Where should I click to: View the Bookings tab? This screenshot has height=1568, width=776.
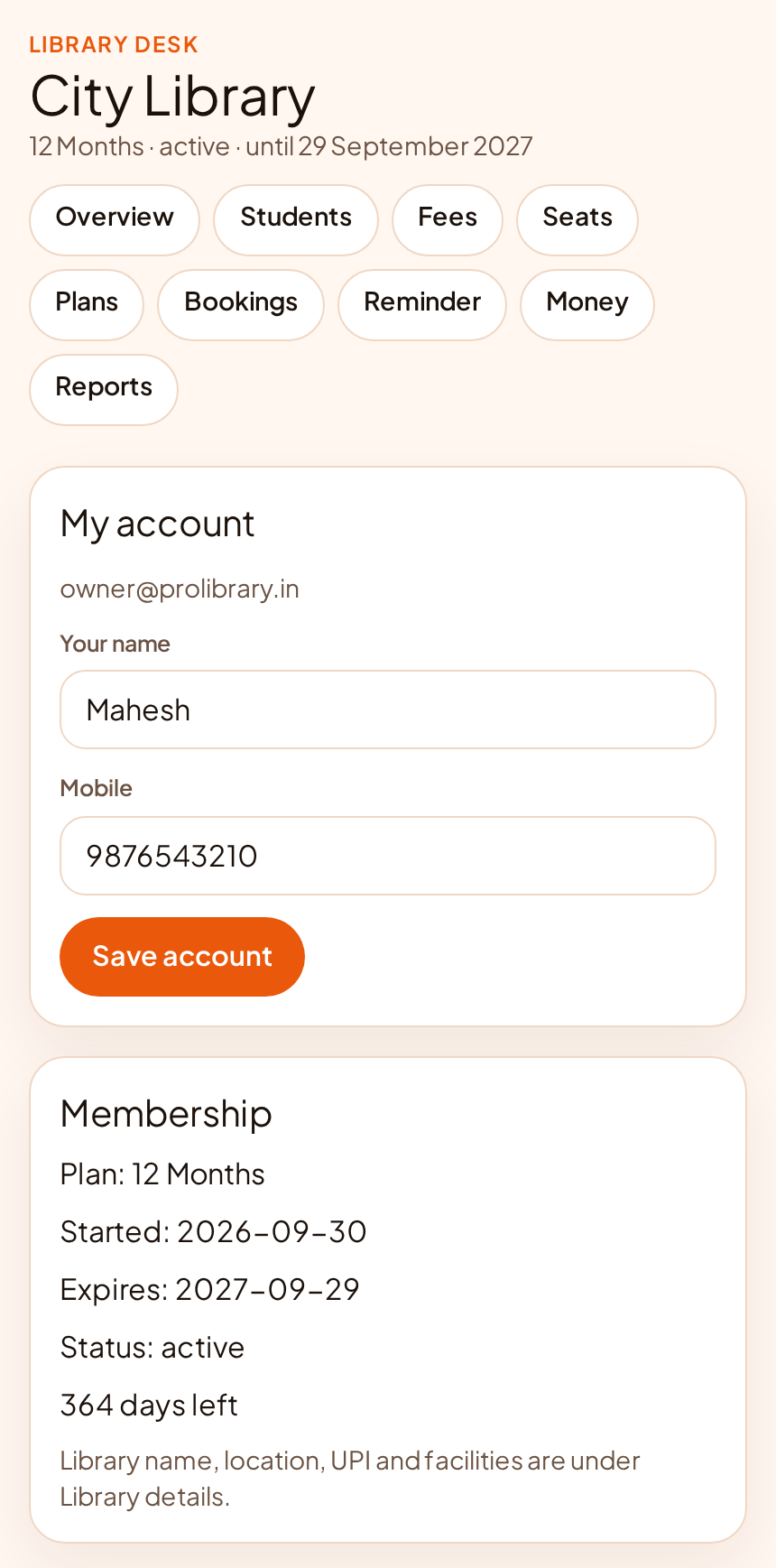tap(241, 304)
